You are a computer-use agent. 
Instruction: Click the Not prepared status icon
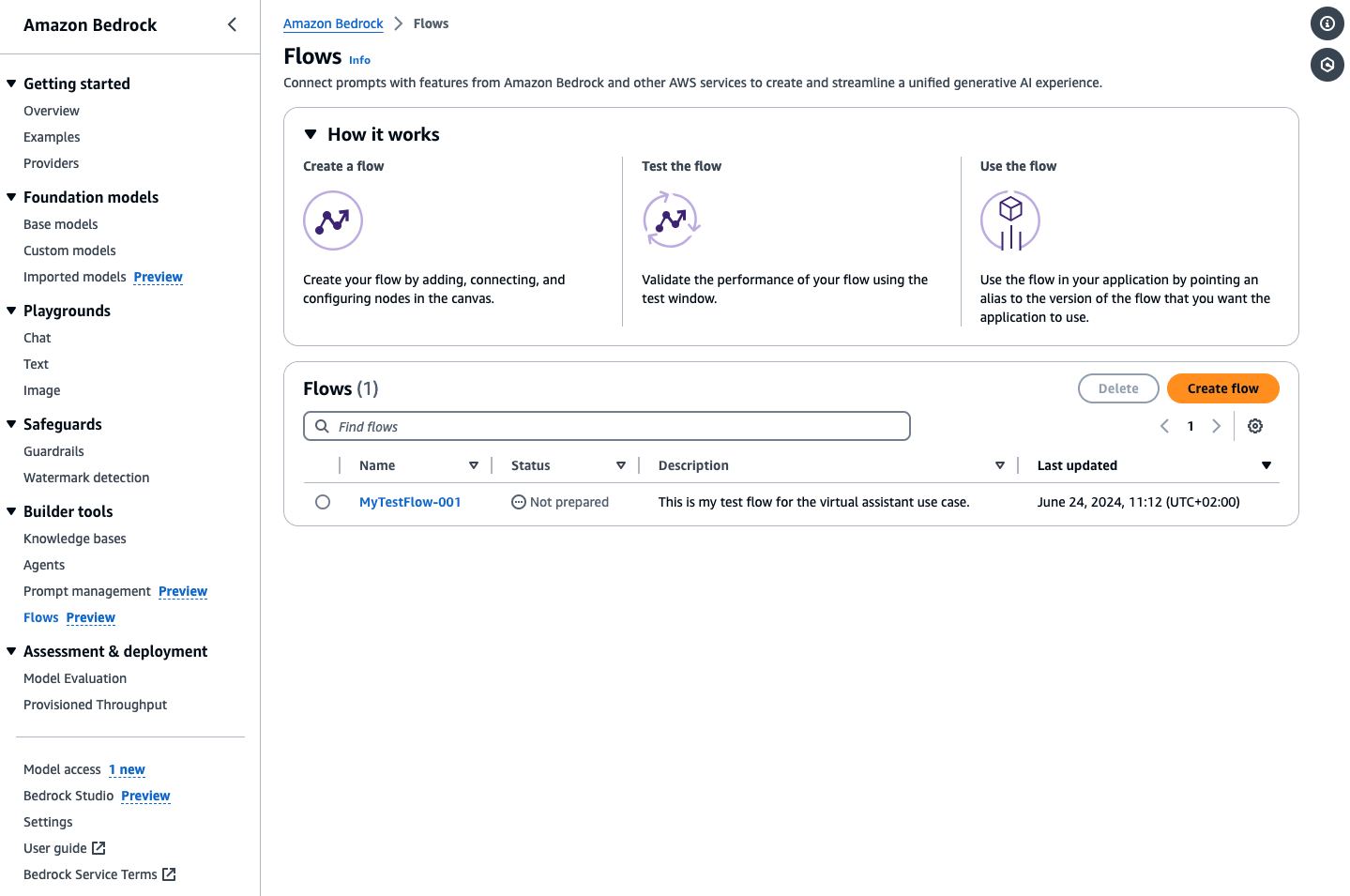(x=519, y=502)
